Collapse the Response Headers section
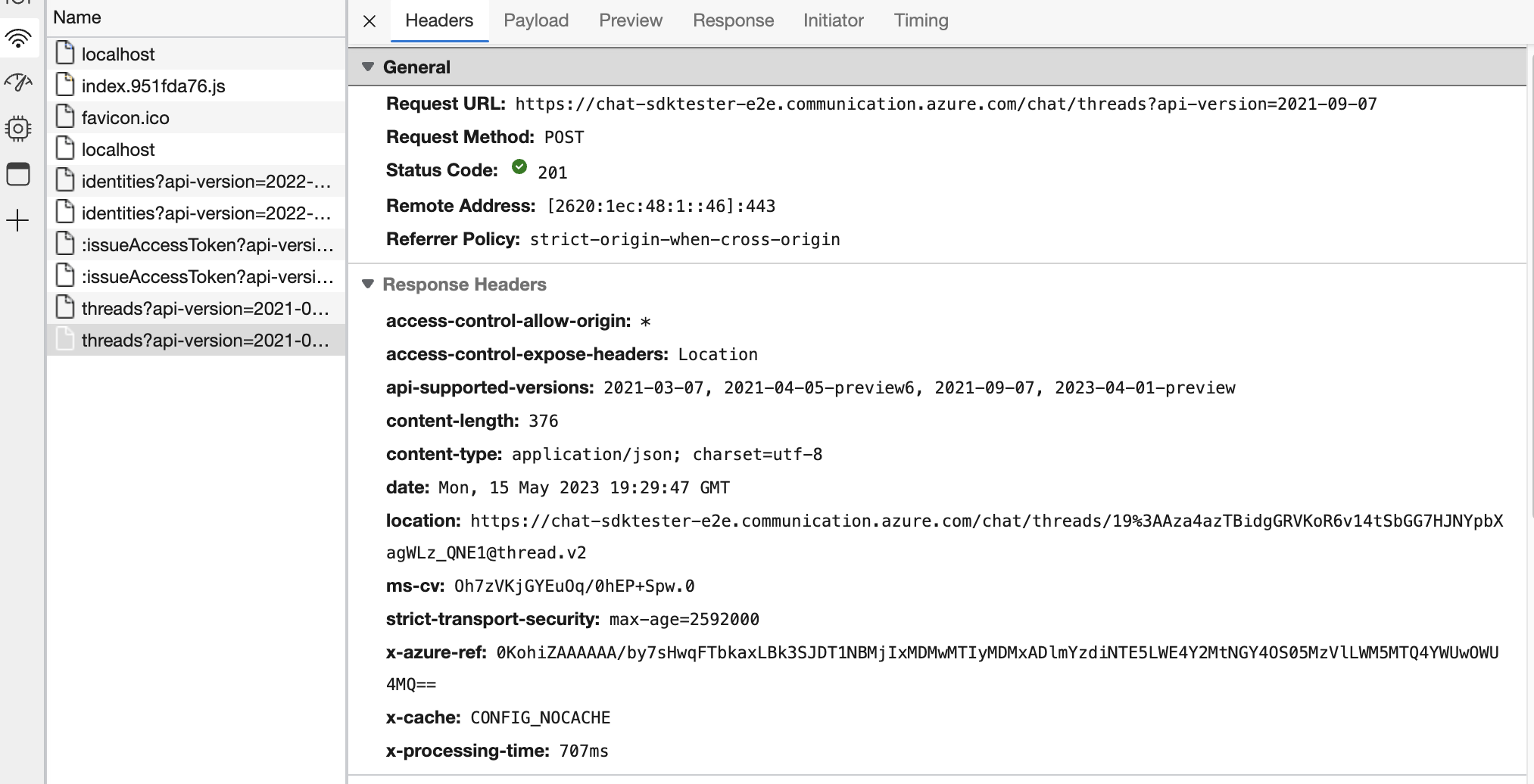The width and height of the screenshot is (1534, 784). coord(368,284)
